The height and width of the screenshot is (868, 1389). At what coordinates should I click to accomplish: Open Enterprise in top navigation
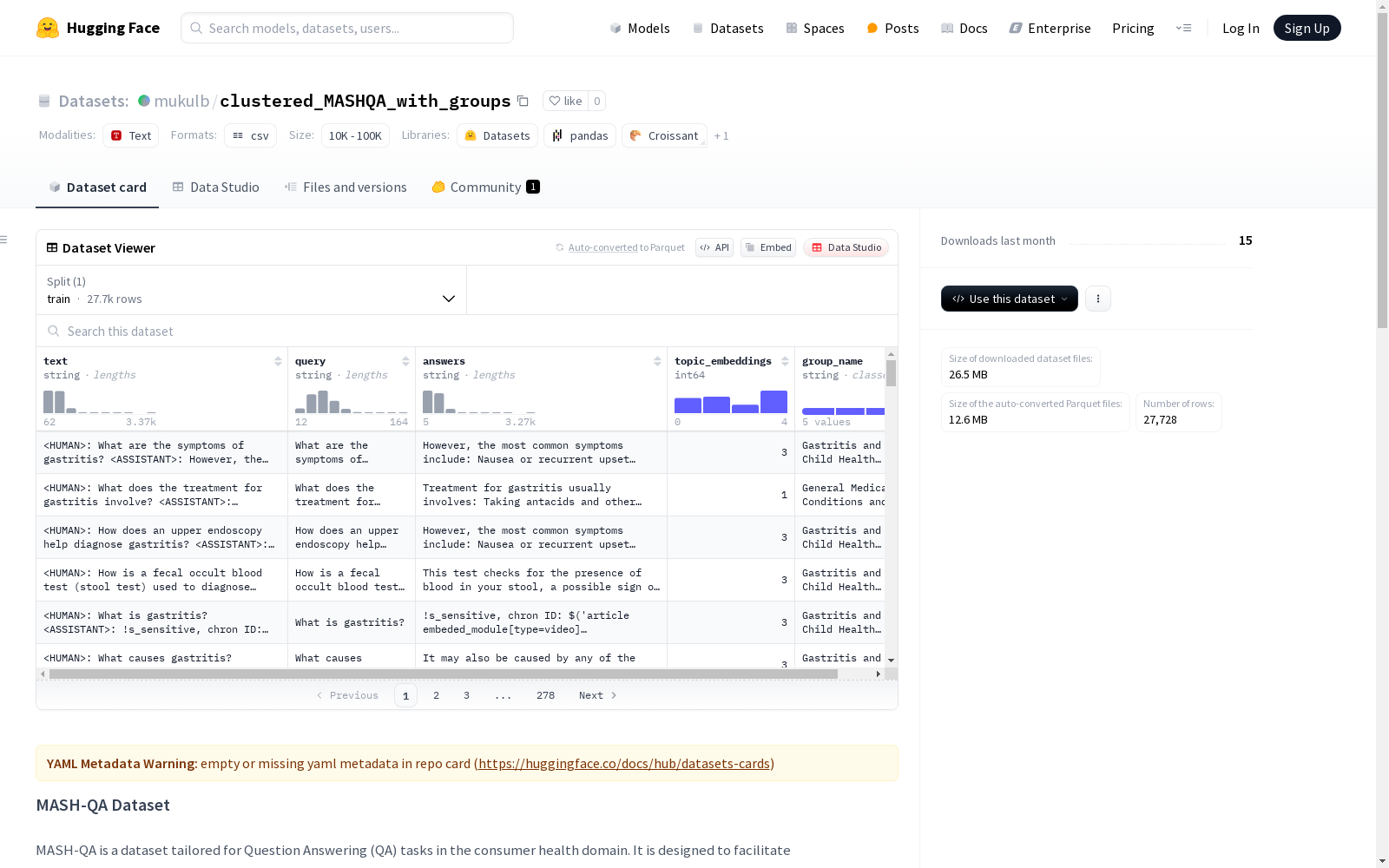click(1050, 28)
